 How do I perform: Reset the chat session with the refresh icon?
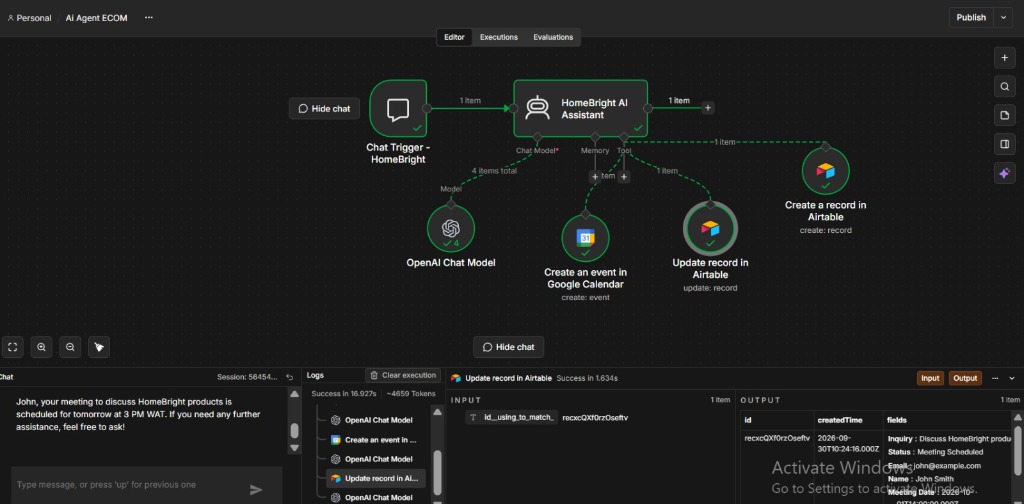(x=289, y=377)
